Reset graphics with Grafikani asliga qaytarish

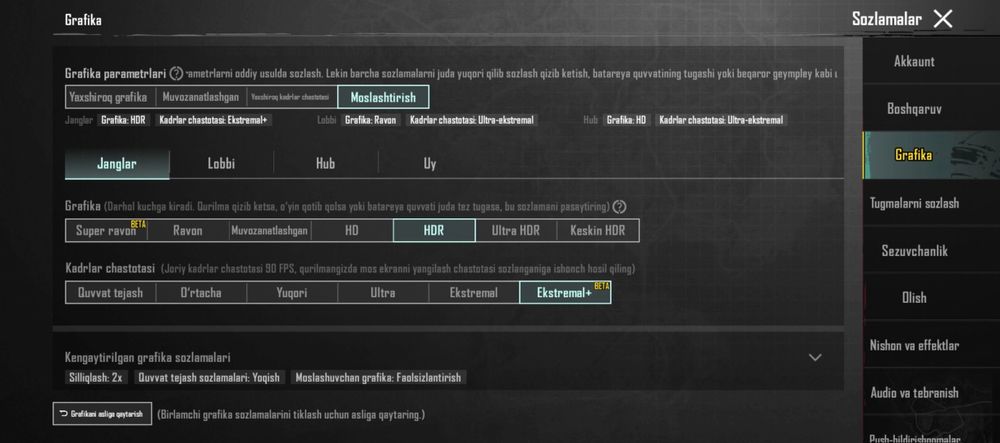102,414
